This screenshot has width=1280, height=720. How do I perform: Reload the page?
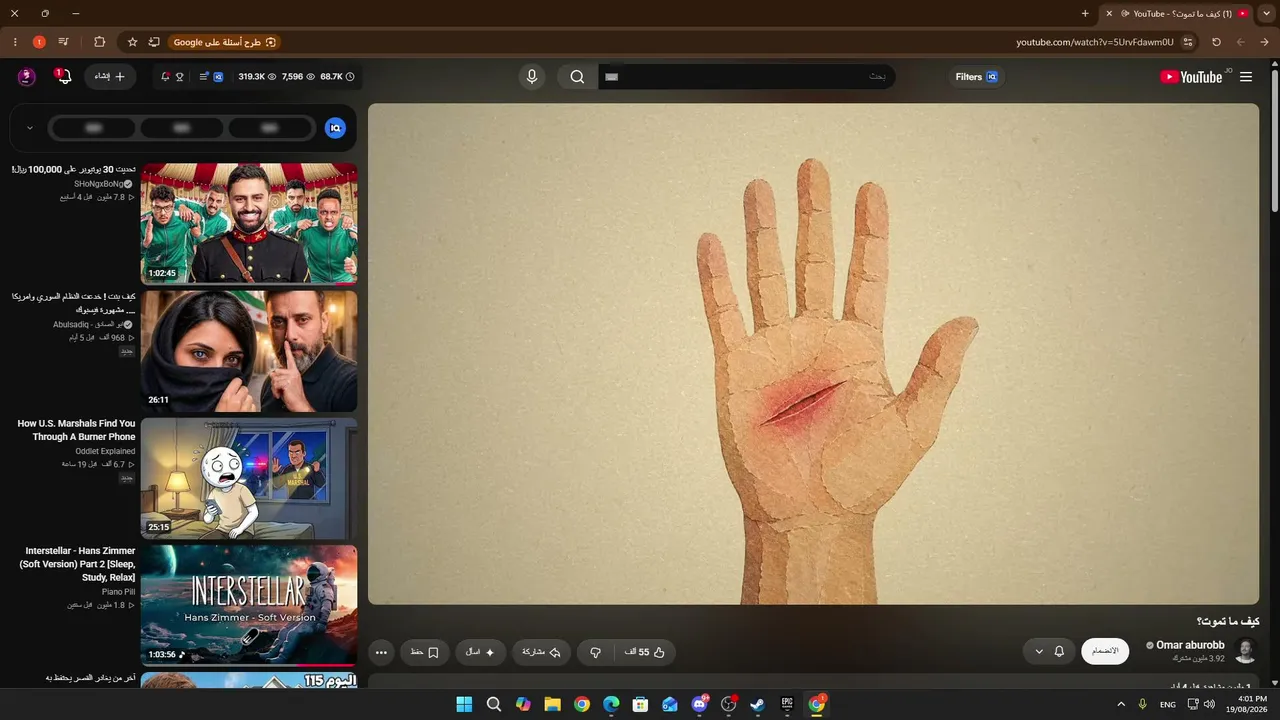(1216, 42)
